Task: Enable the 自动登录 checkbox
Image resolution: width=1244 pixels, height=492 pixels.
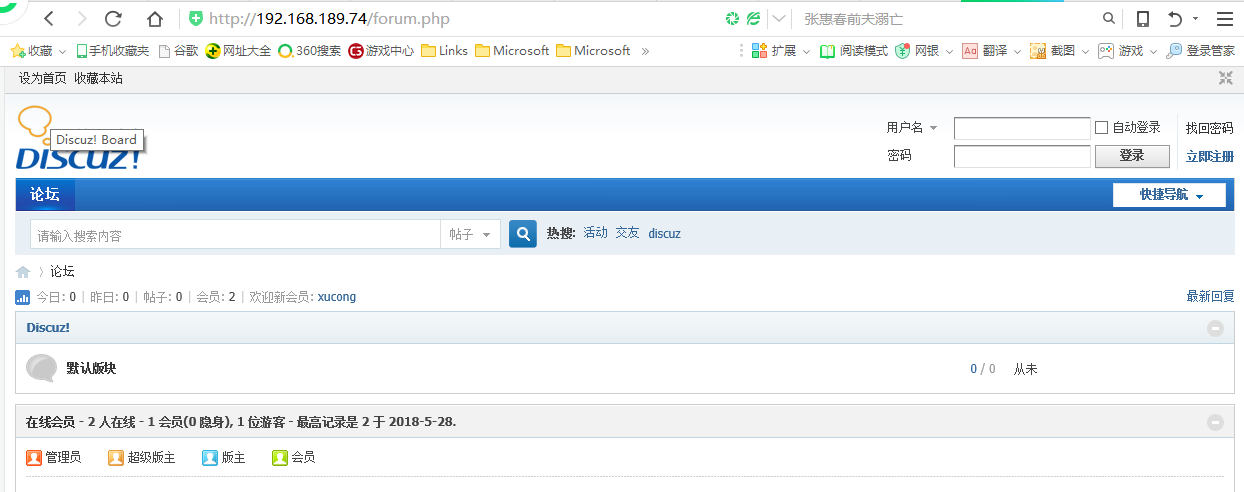Action: click(x=1102, y=127)
